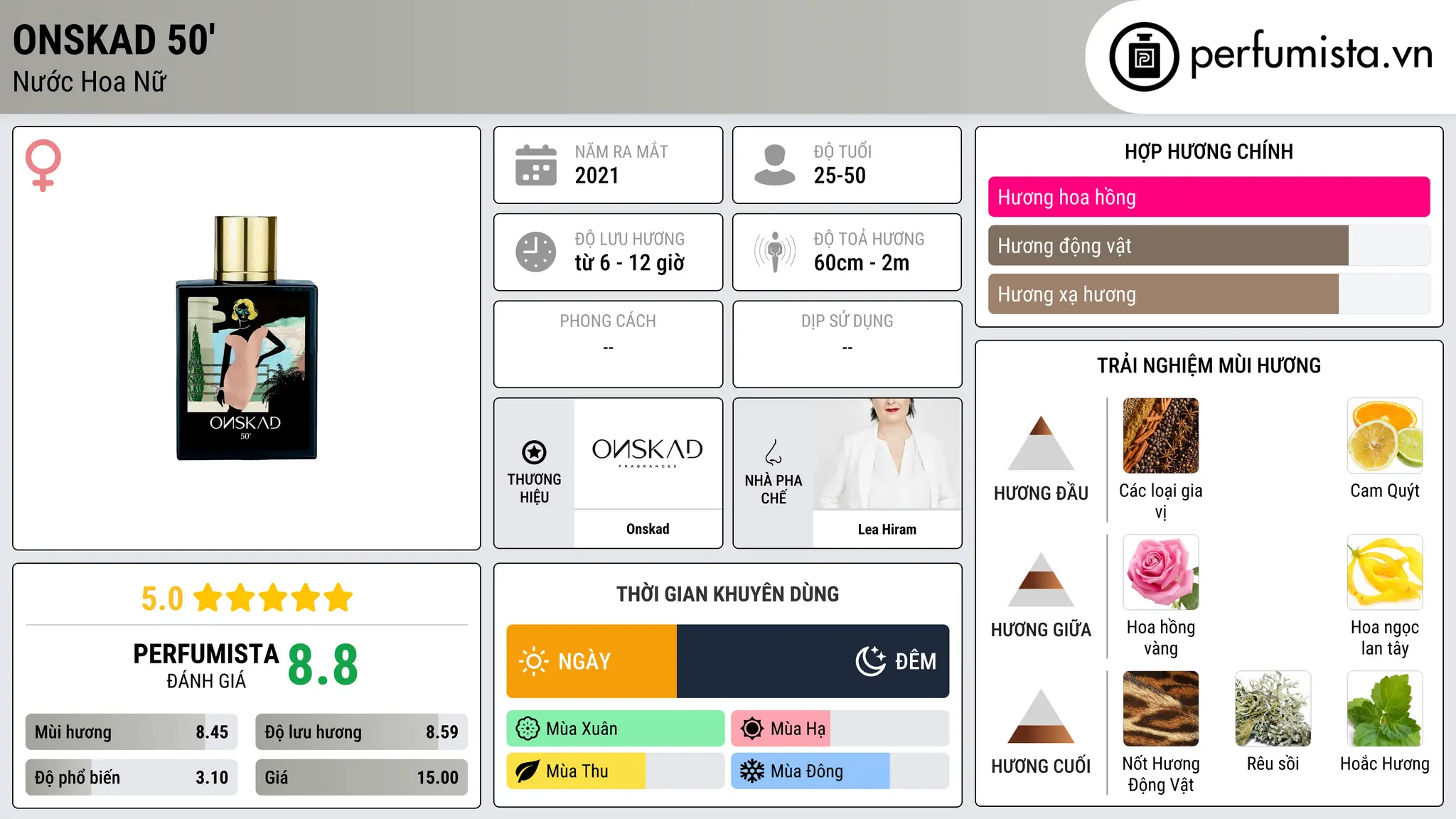
Task: Click the sun icon in the Ngày bar
Action: pyautogui.click(x=533, y=661)
